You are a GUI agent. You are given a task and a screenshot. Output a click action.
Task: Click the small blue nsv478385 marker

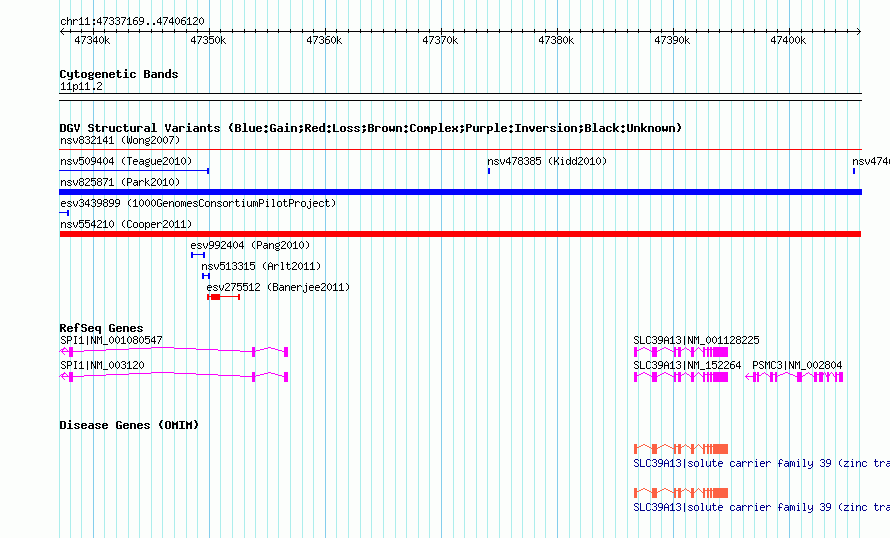[489, 171]
